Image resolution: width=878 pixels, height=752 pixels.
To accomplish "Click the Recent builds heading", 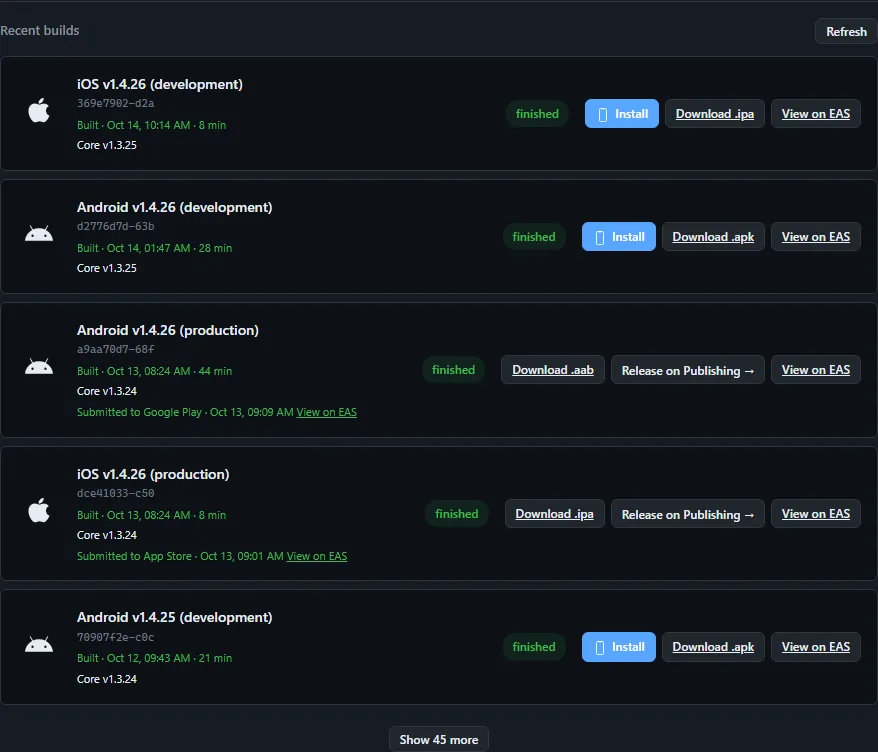I will [x=40, y=30].
